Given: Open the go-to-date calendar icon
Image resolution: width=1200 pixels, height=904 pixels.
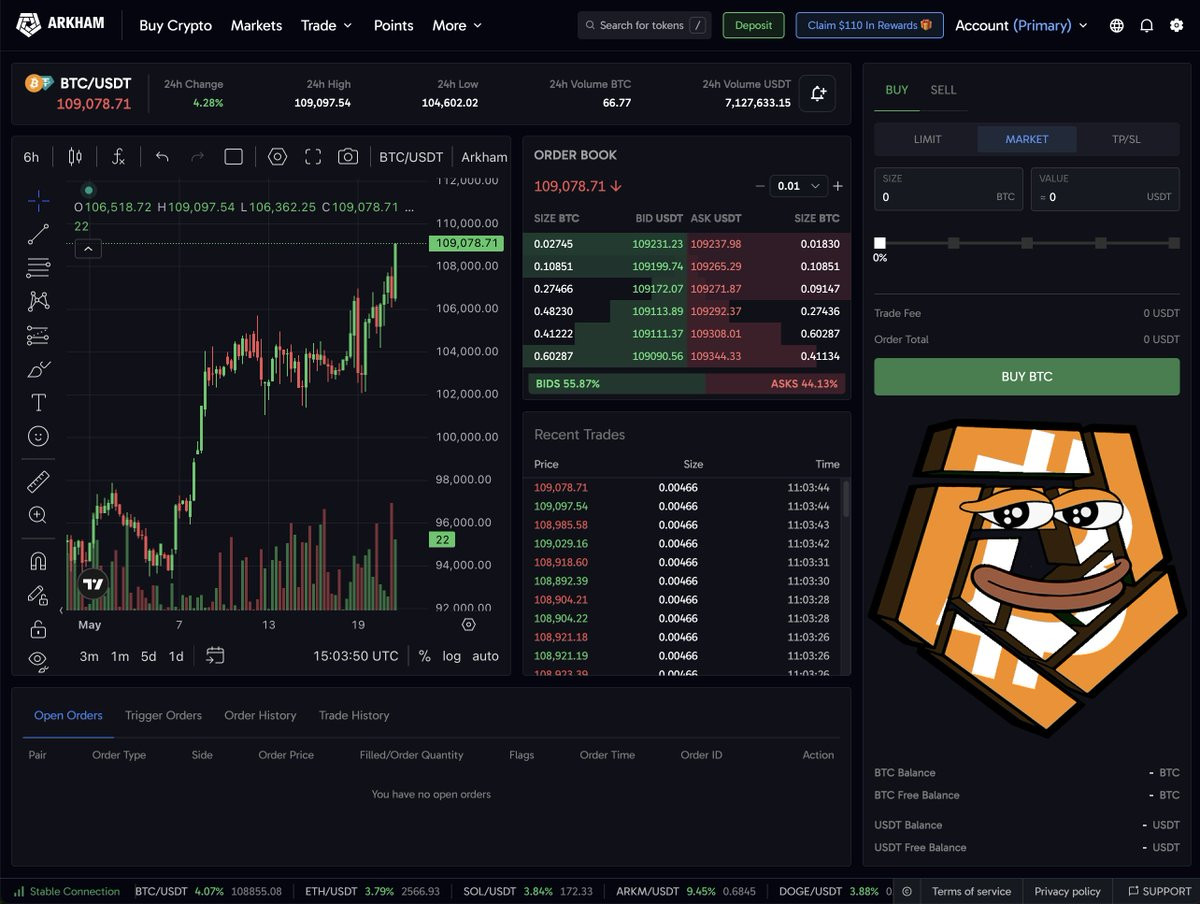Looking at the screenshot, I should (x=215, y=656).
